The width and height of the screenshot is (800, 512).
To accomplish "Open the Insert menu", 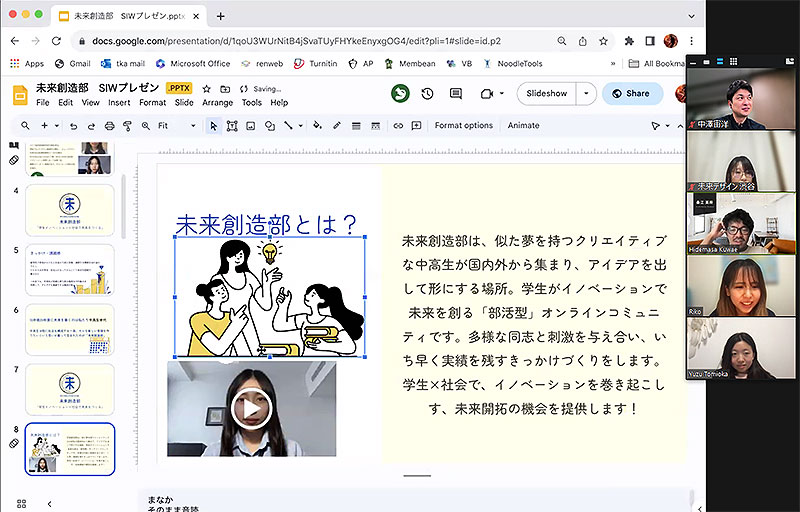I will [x=119, y=102].
